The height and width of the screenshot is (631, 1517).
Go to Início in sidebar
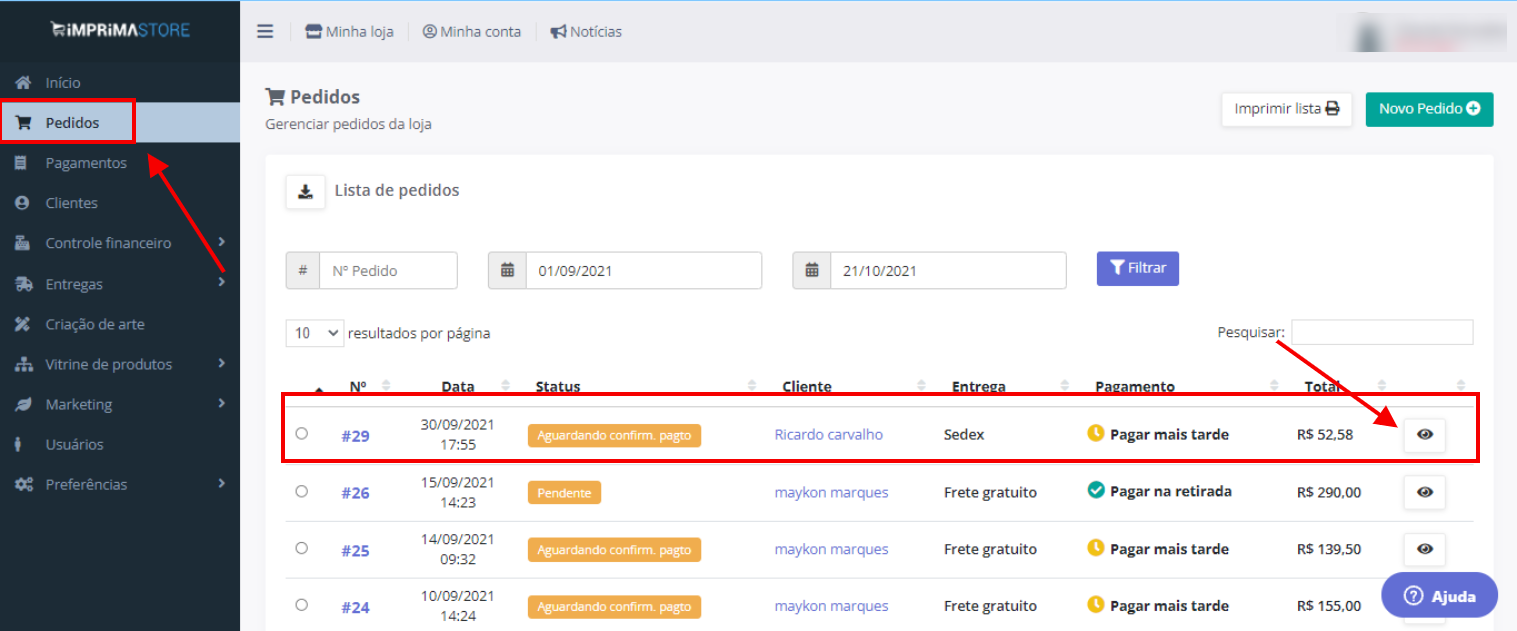coord(62,83)
